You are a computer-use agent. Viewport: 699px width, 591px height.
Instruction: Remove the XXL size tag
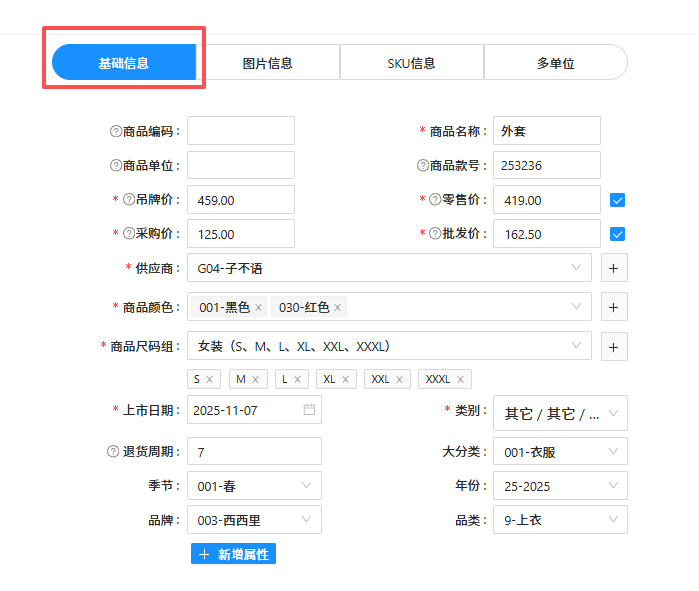[x=399, y=379]
